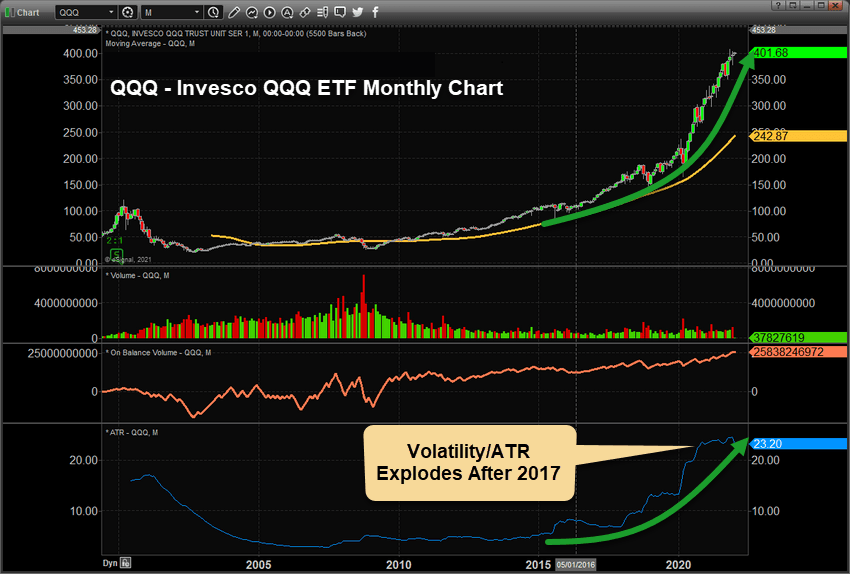Click the symbol link chain icon
850x574 pixels.
305,12
